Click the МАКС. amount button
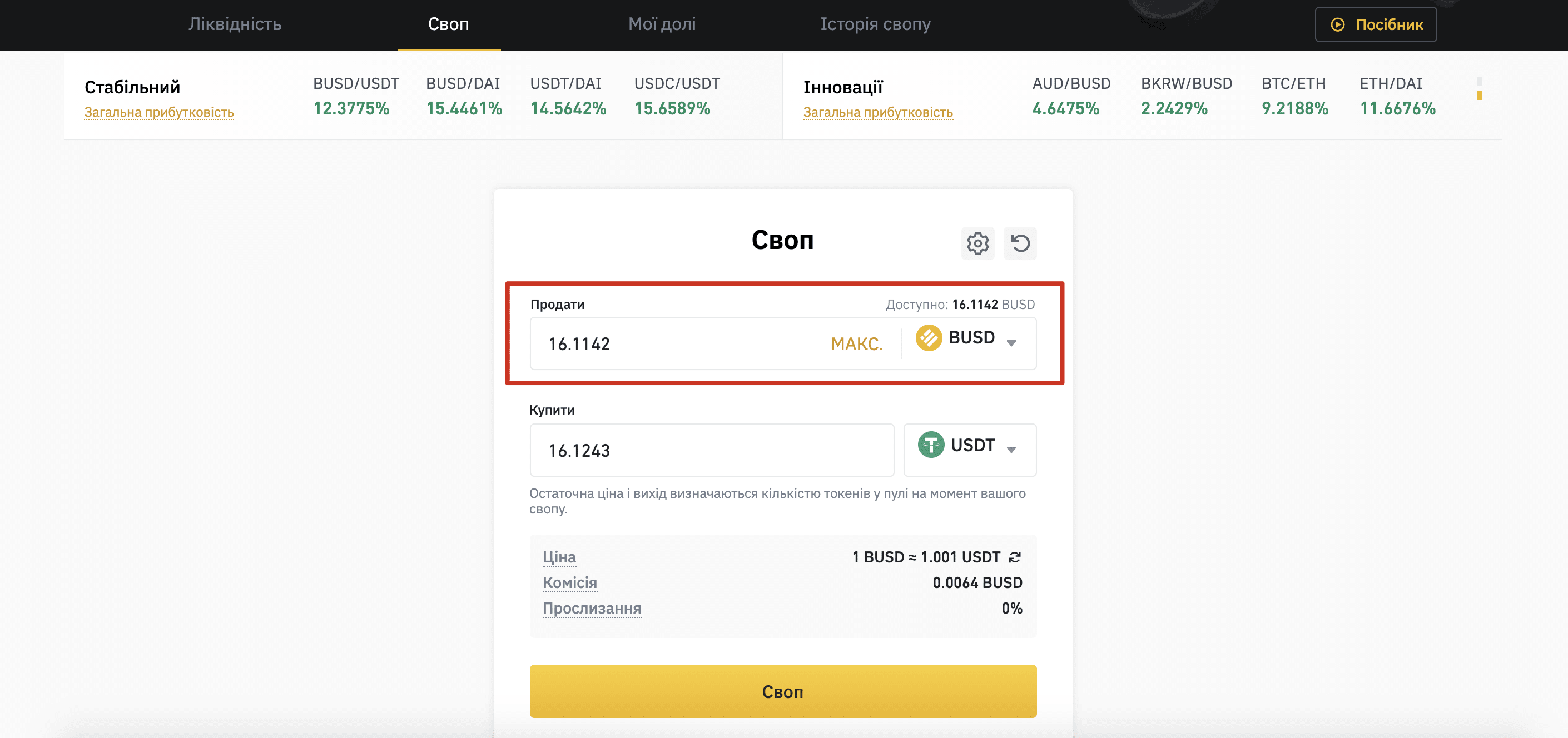 [856, 344]
